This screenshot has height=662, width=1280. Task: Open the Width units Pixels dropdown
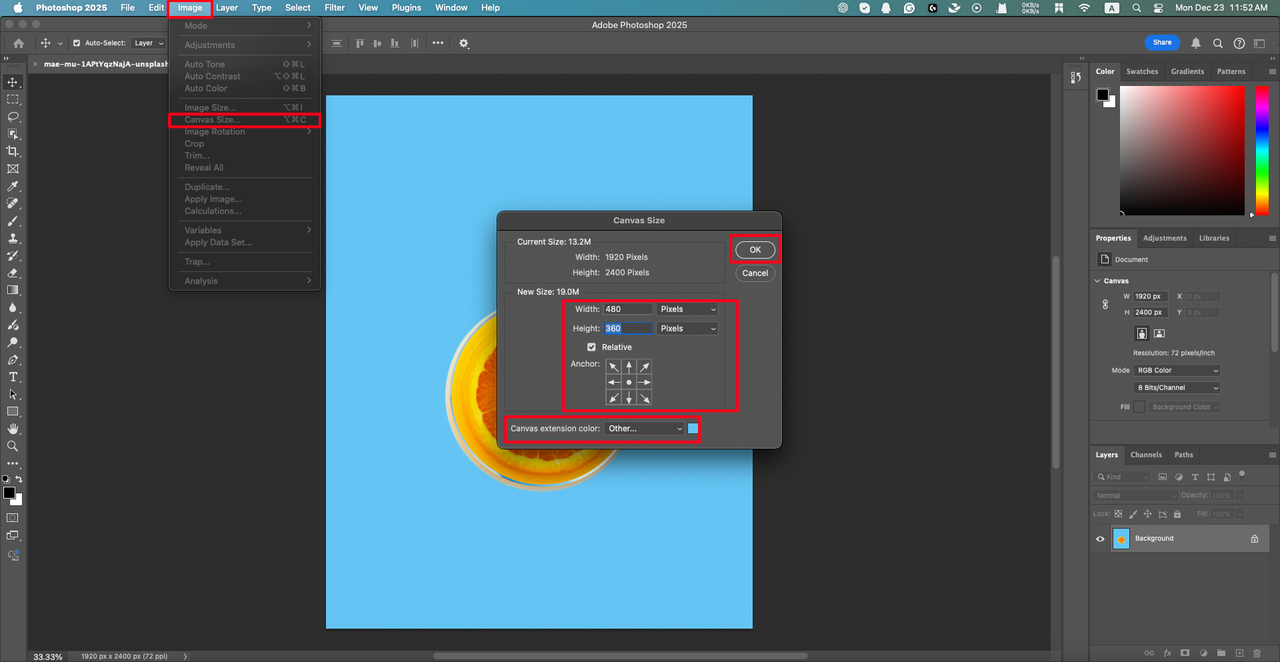(x=687, y=309)
